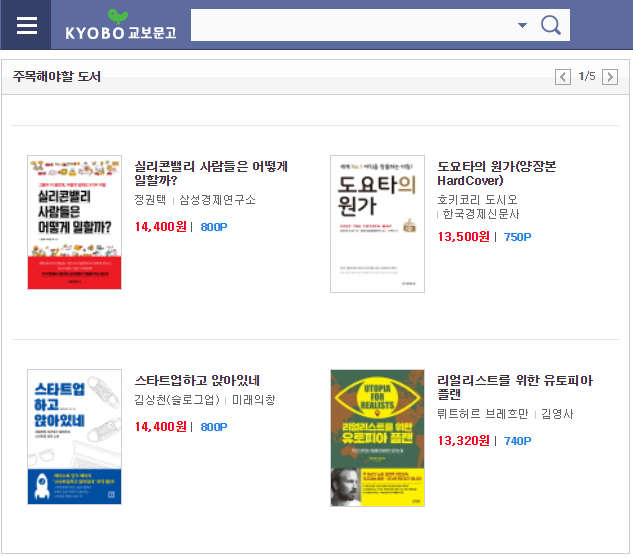Image resolution: width=633 pixels, height=557 pixels.
Task: Click author 뤼트허르 브레흐만
Action: click(x=483, y=414)
